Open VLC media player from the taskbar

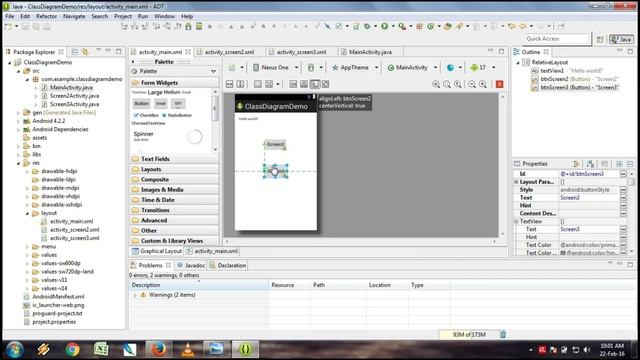pos(188,349)
